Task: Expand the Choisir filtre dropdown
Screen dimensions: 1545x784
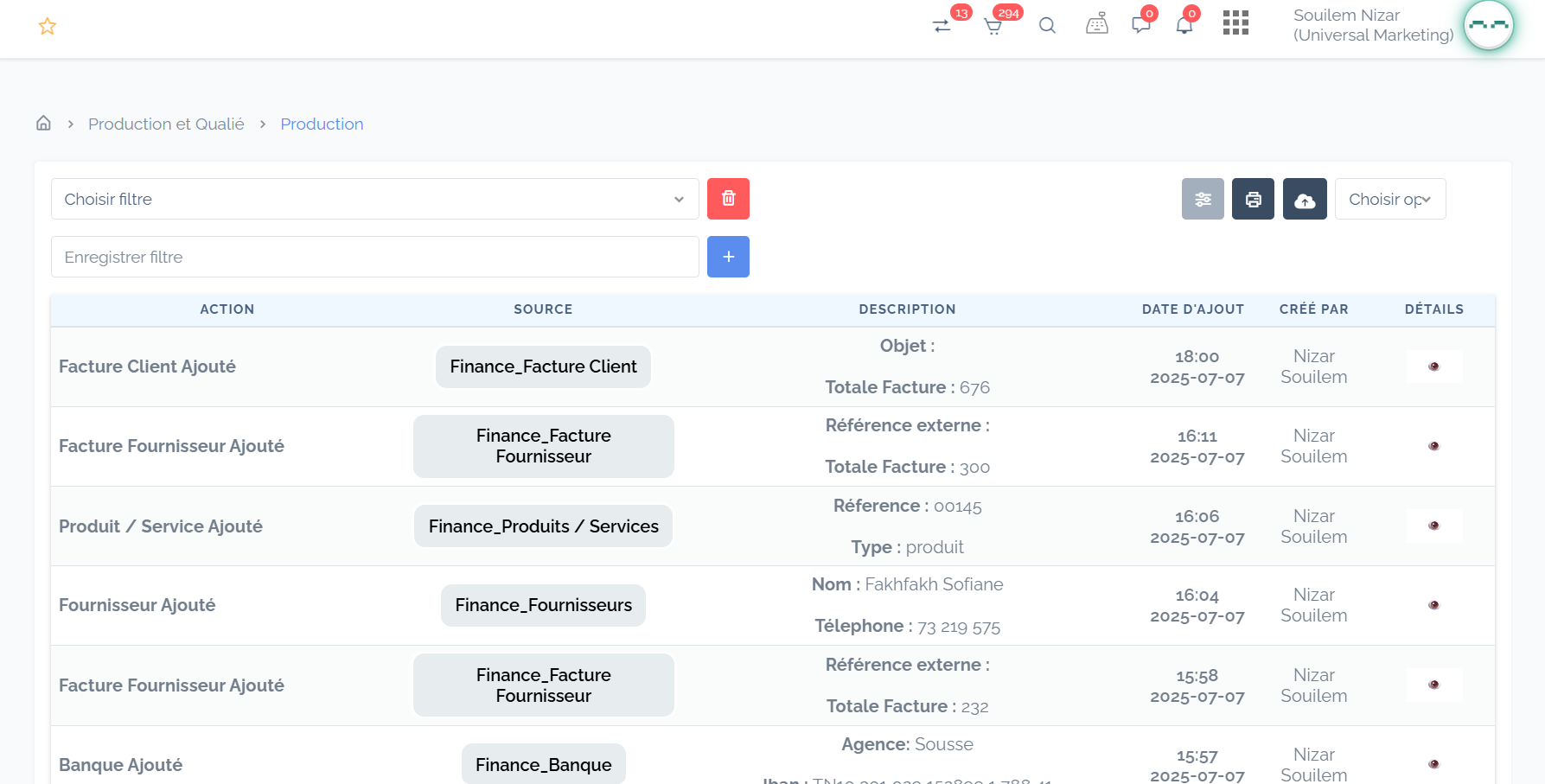Action: pos(374,200)
